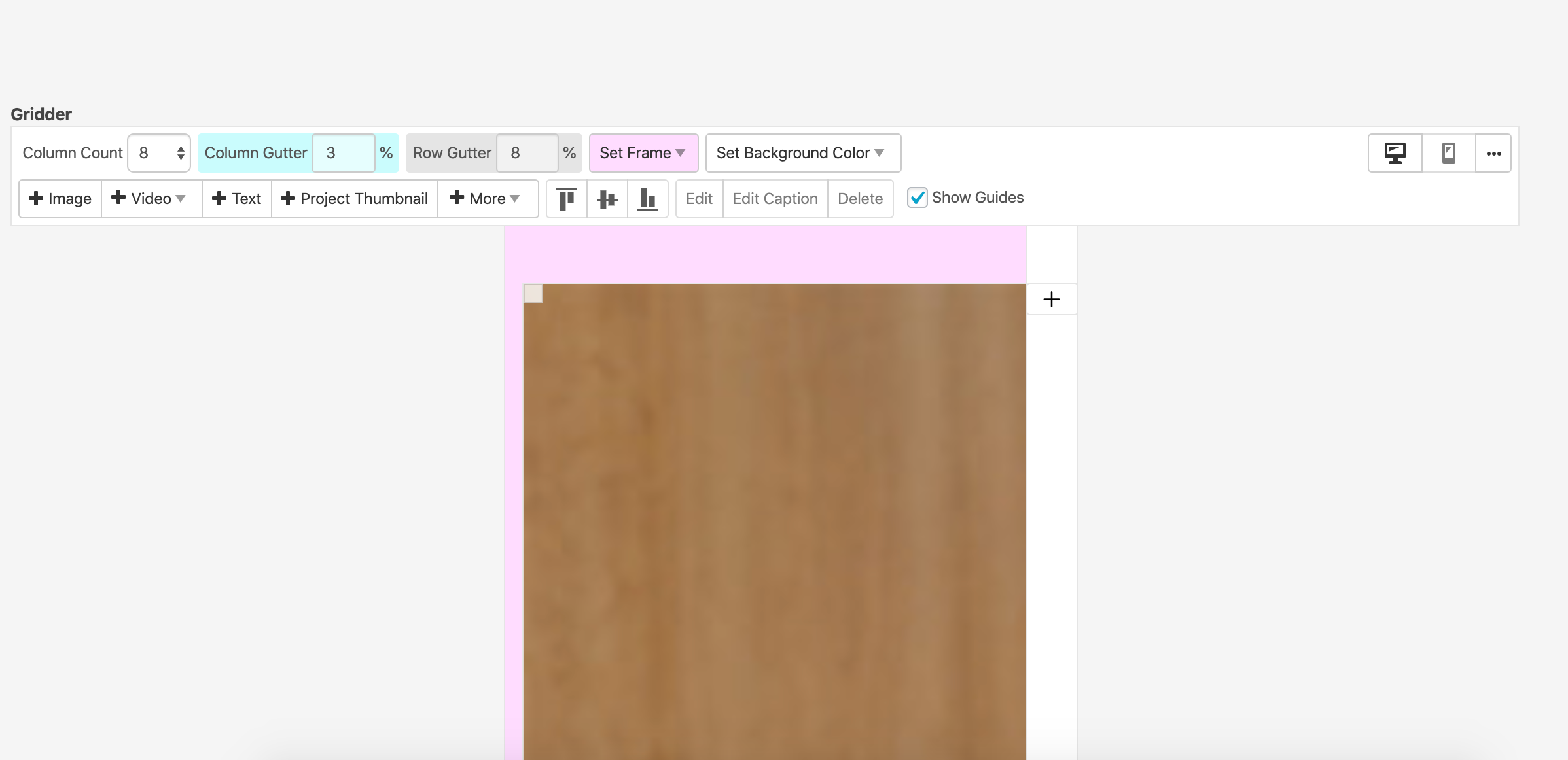Click the plus button beside the row
The height and width of the screenshot is (760, 1568).
click(x=1051, y=299)
